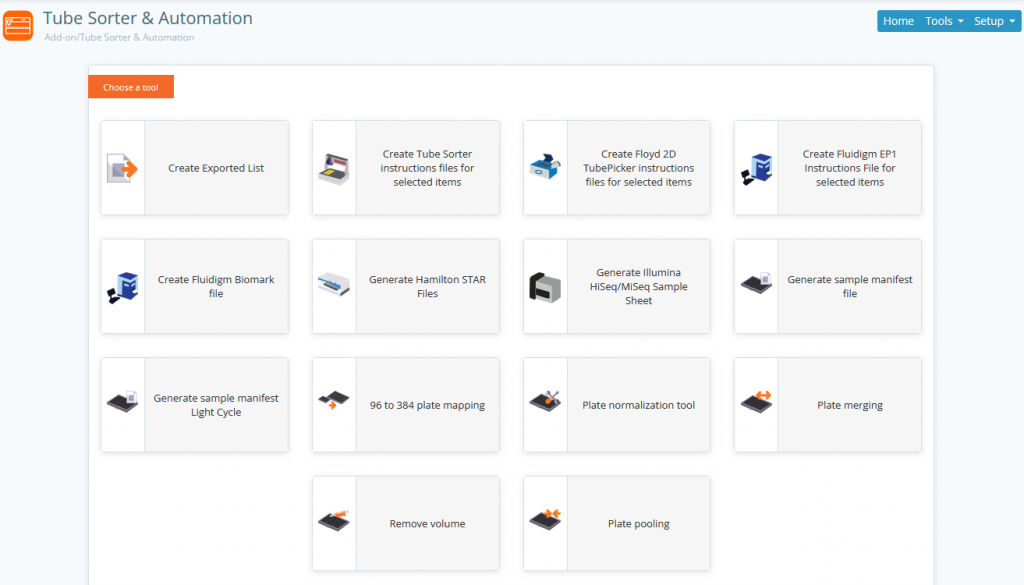1024x585 pixels.
Task: Open Plate pooling tool
Action: pos(616,524)
